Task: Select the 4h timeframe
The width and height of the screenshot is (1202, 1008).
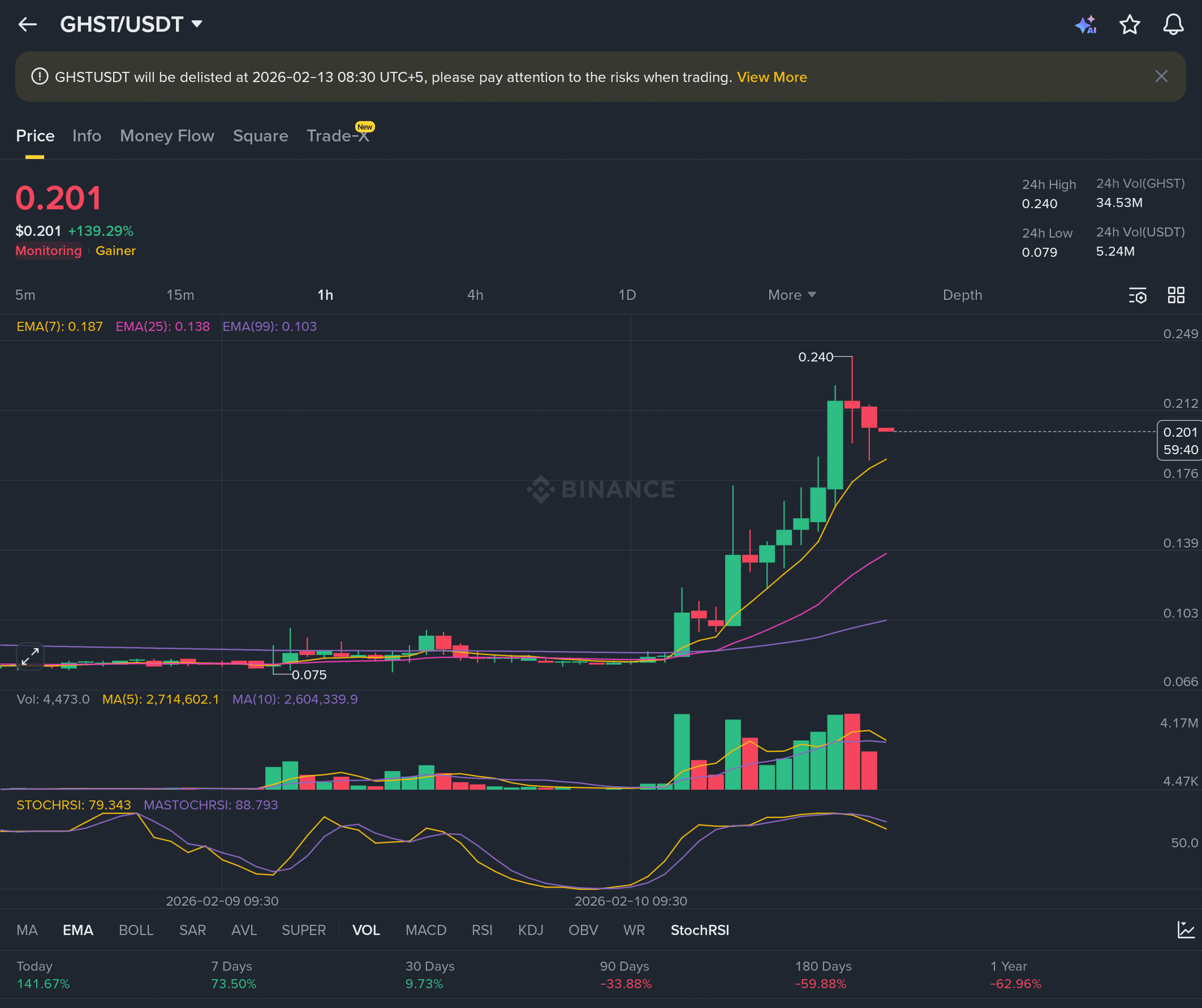Action: click(x=475, y=295)
